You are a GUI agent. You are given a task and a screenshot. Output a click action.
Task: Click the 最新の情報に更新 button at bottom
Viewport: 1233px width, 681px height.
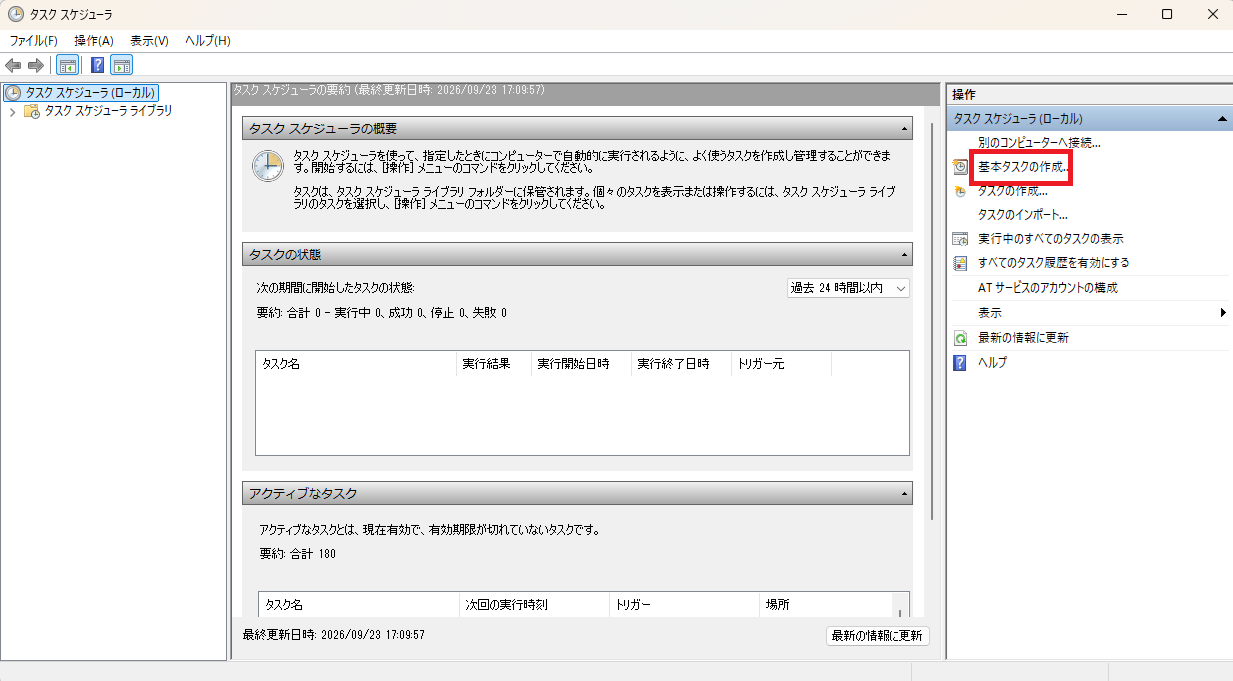click(878, 637)
